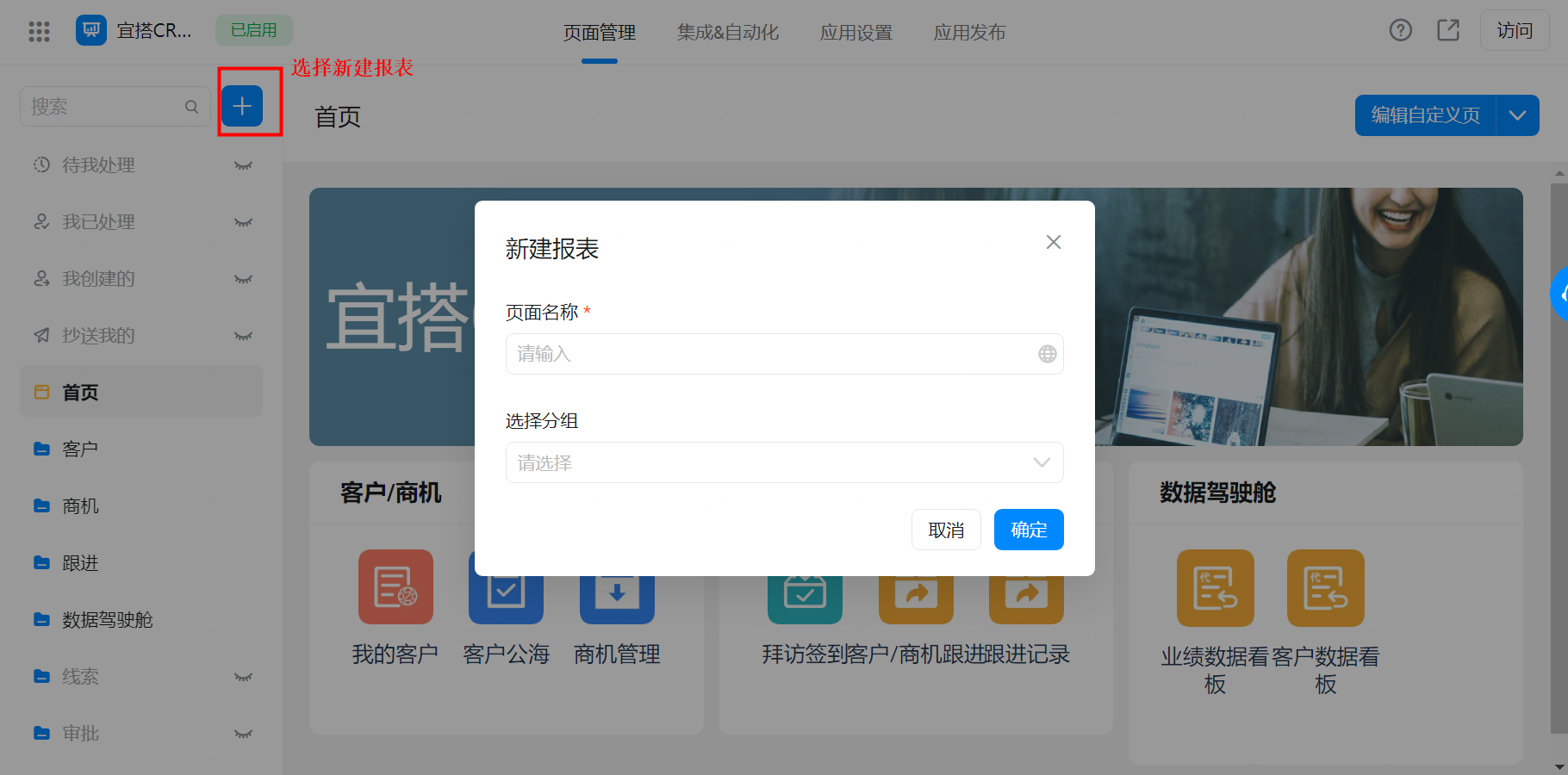Viewport: 1568px width, 775px height.
Task: Click the 访问 button
Action: pos(1515,30)
